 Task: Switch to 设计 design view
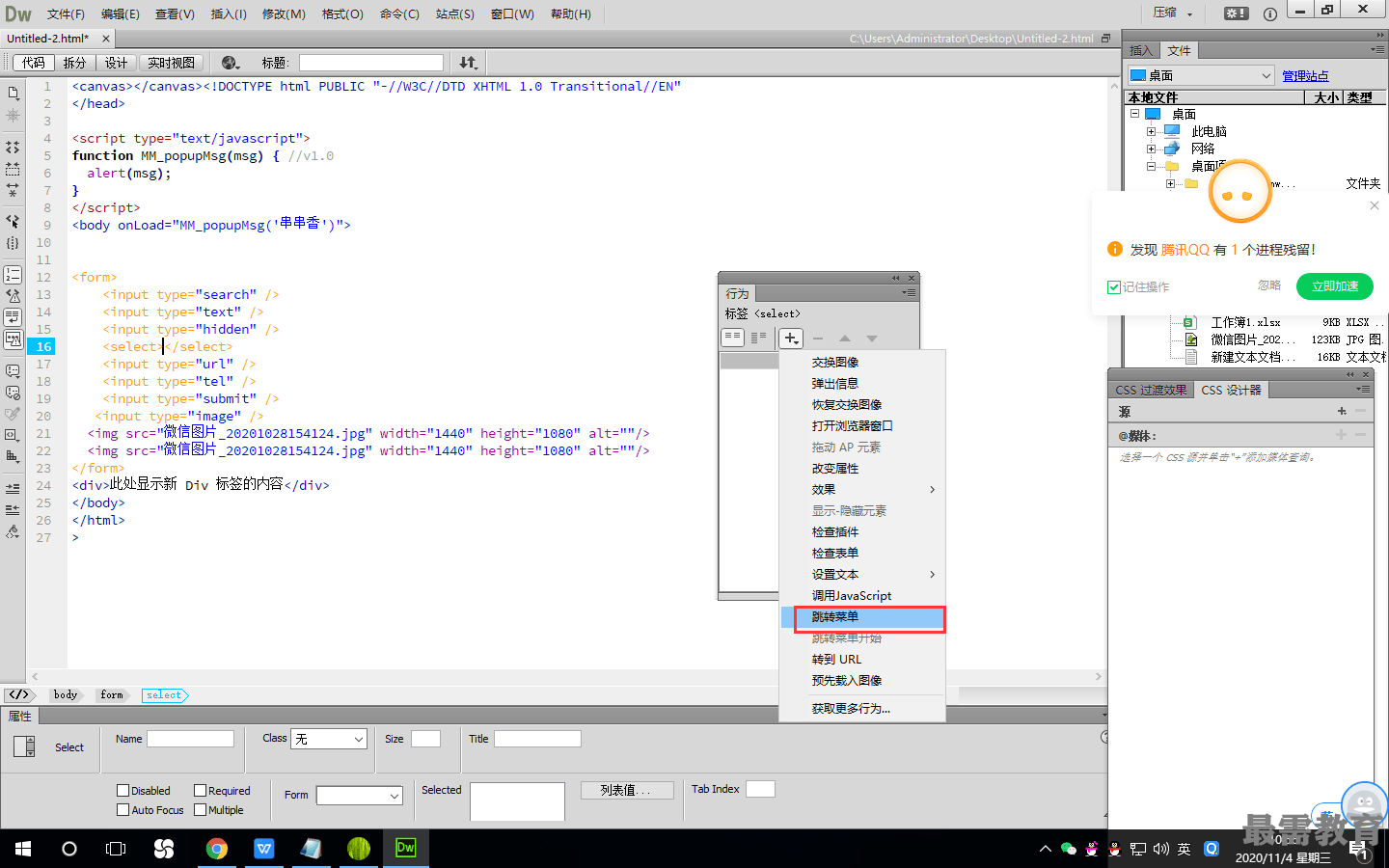click(x=117, y=63)
